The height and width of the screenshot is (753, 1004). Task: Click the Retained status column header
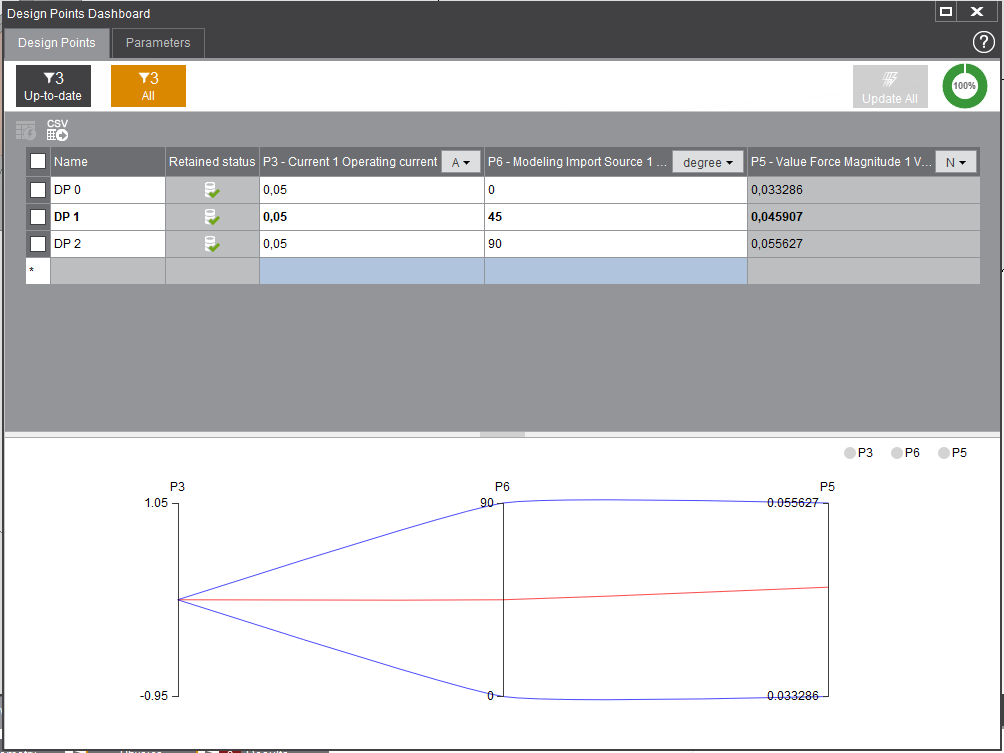[212, 162]
